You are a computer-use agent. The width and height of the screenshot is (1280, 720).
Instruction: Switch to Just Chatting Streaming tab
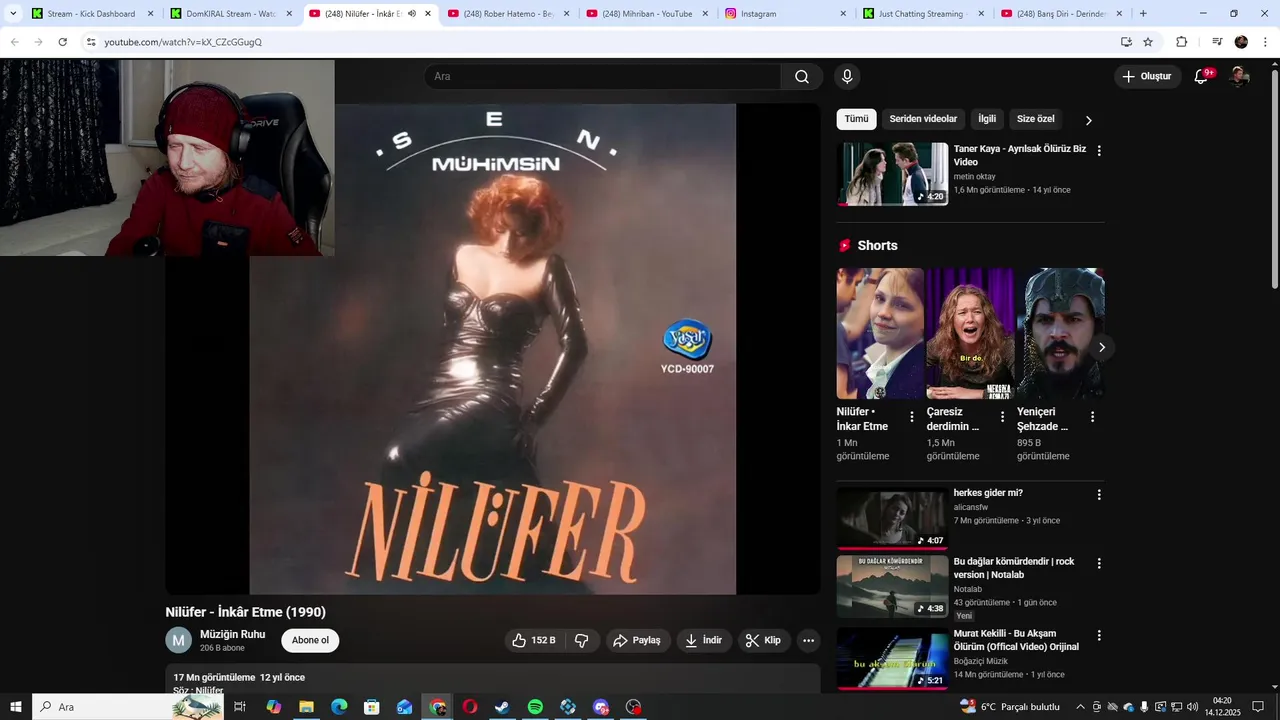click(x=920, y=14)
